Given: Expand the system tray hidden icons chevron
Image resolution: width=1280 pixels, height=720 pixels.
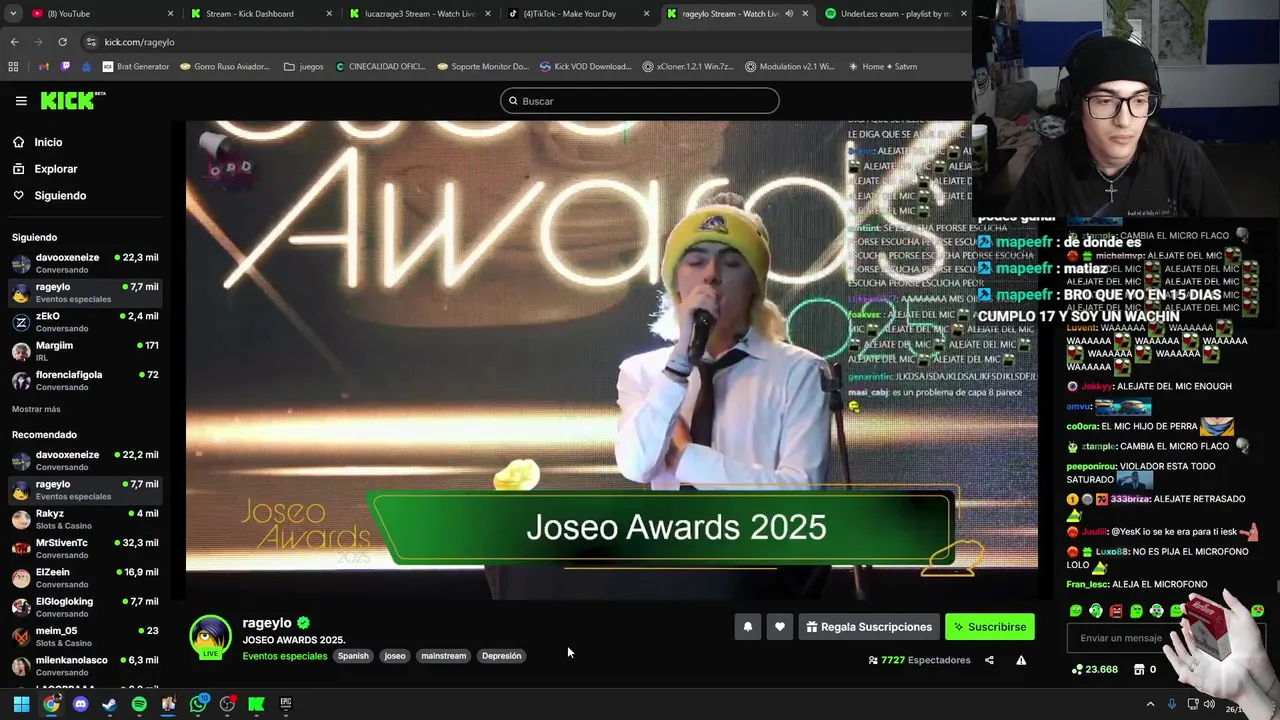Looking at the screenshot, I should pos(1150,704).
